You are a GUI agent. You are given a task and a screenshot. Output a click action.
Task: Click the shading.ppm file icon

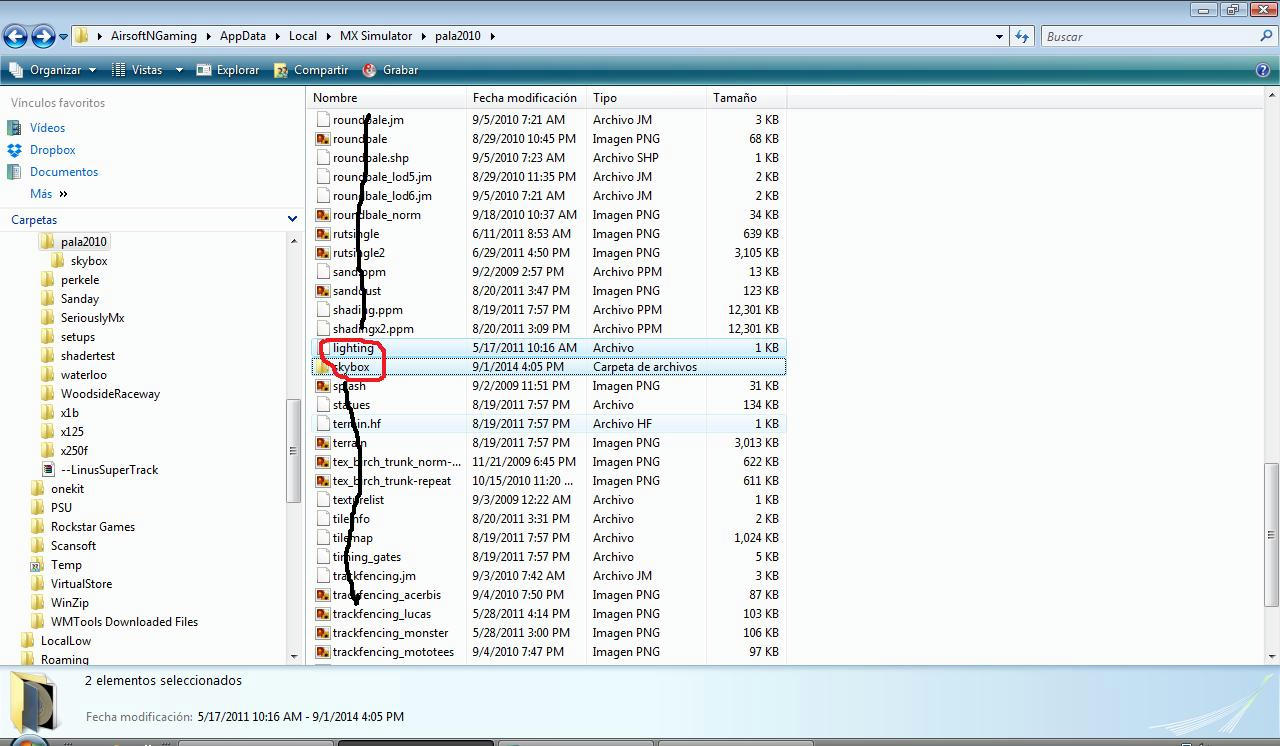pyautogui.click(x=323, y=310)
